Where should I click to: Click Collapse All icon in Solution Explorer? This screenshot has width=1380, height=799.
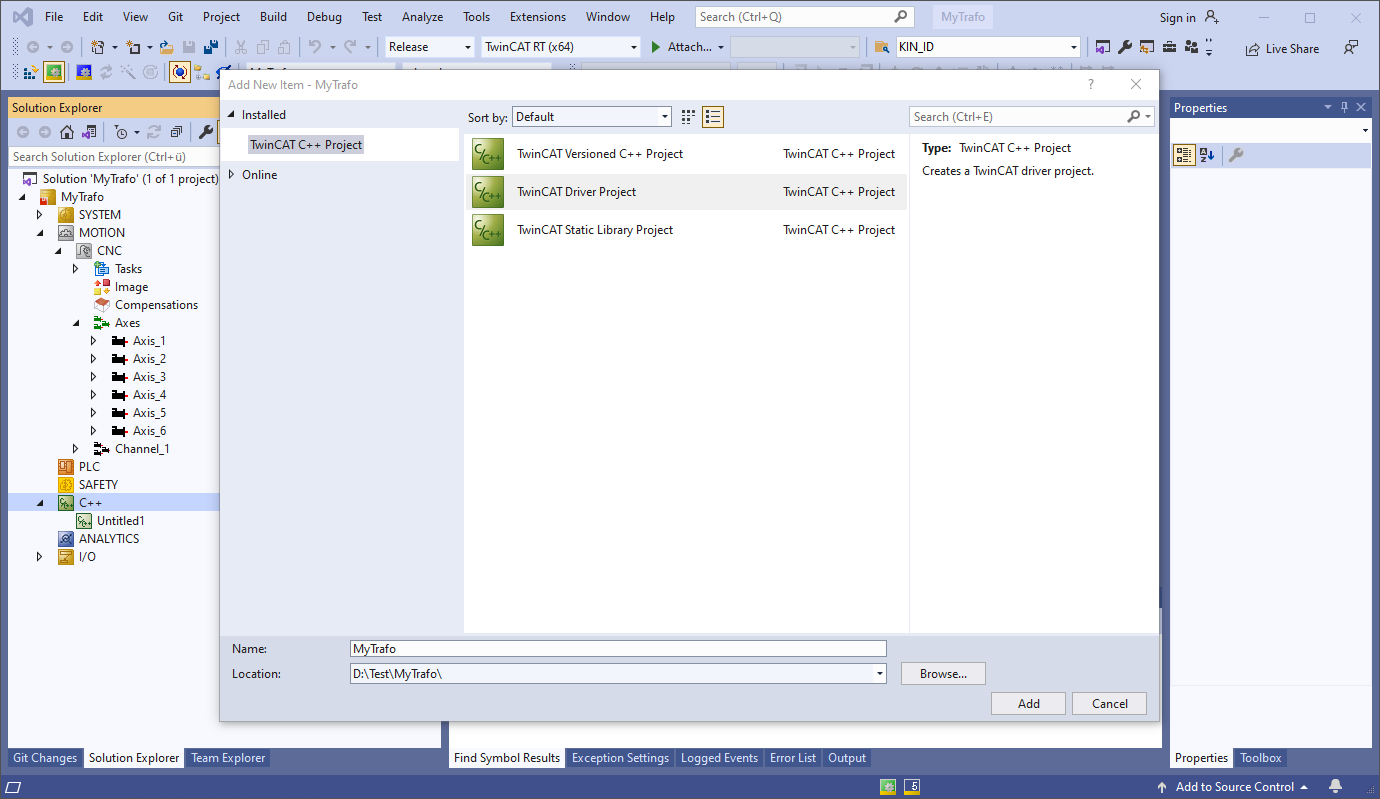[x=176, y=132]
